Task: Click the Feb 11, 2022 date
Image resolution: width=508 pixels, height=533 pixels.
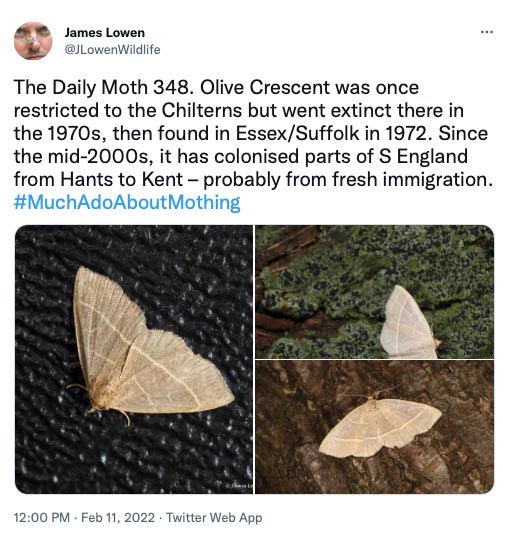Action: [118, 518]
